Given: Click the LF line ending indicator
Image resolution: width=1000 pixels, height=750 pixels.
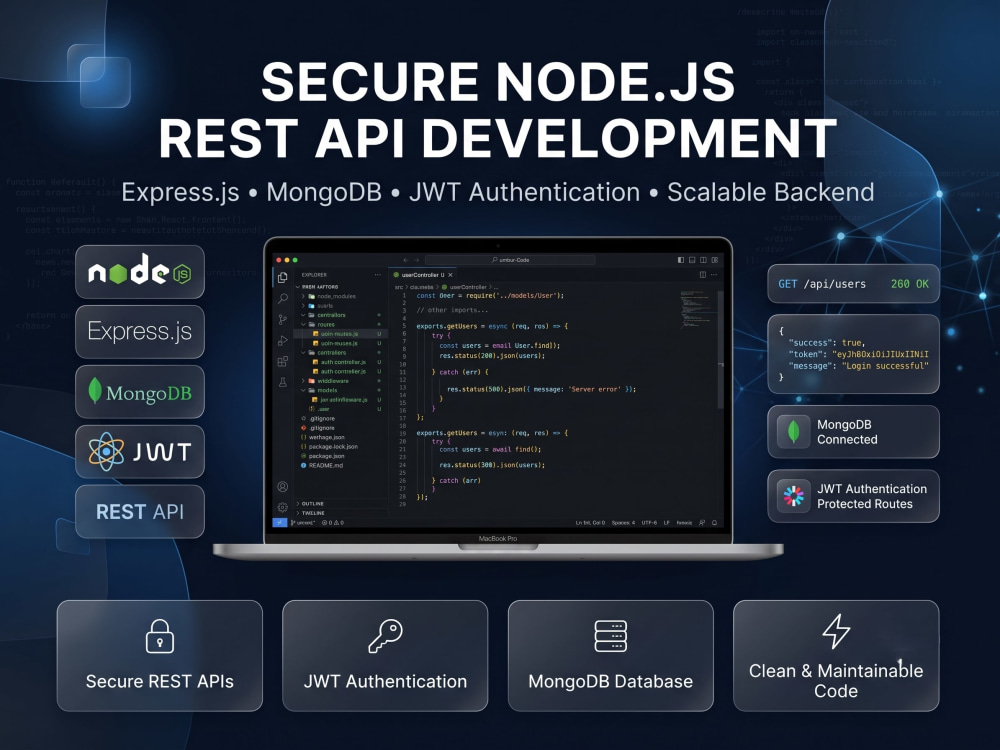Looking at the screenshot, I should 666,522.
